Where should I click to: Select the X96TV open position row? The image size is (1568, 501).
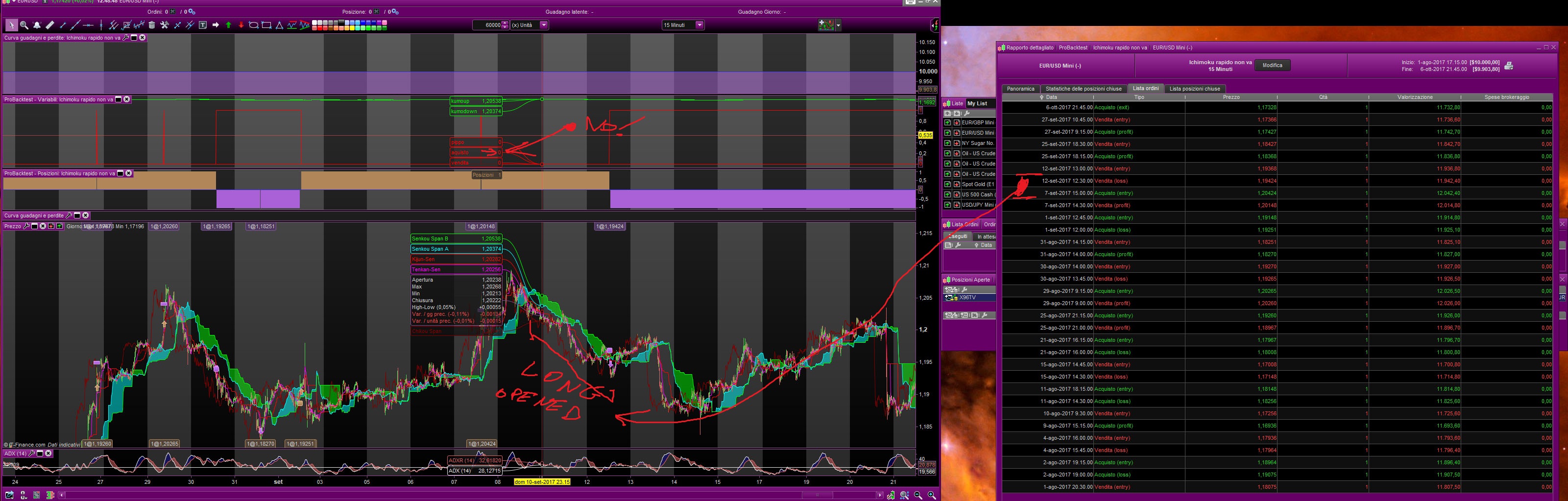969,298
